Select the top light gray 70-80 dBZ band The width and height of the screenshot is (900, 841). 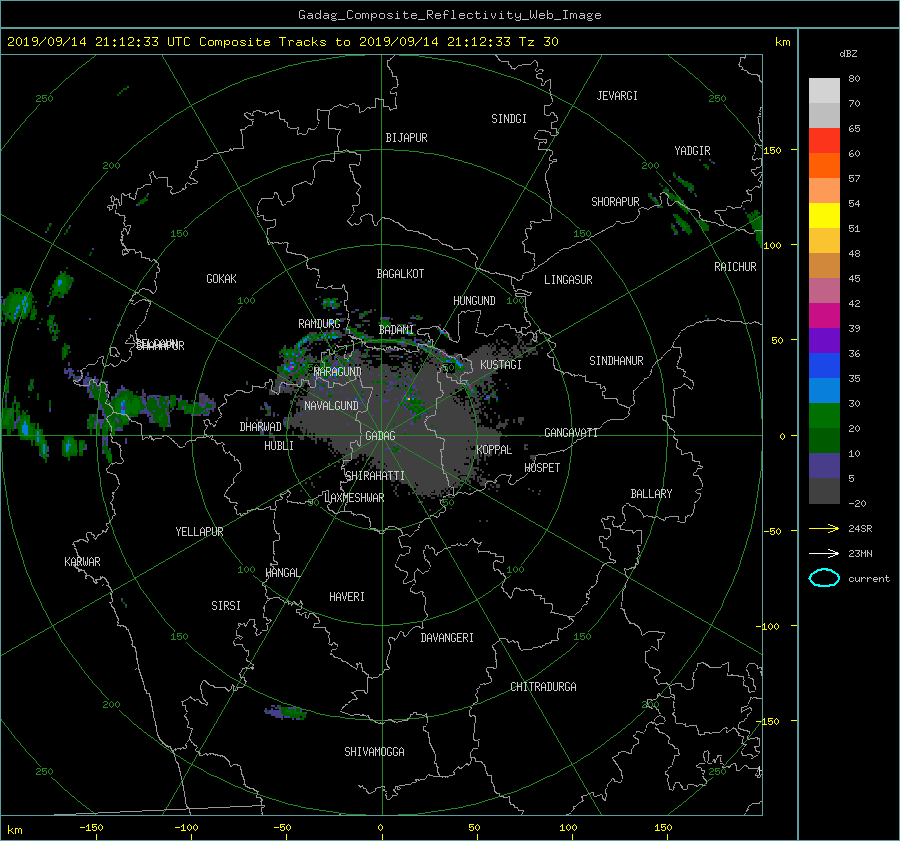(824, 90)
